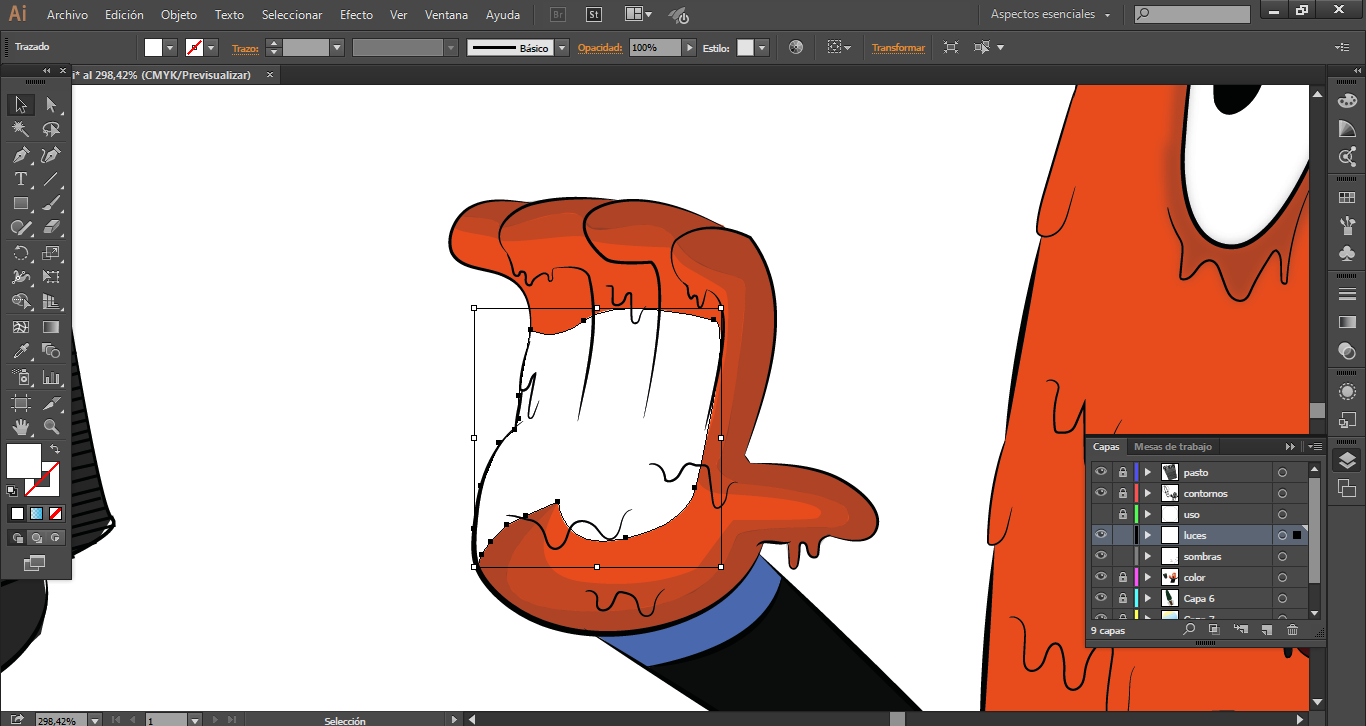The width and height of the screenshot is (1366, 726).
Task: Open the Swatches panel in right dock
Action: (1347, 198)
